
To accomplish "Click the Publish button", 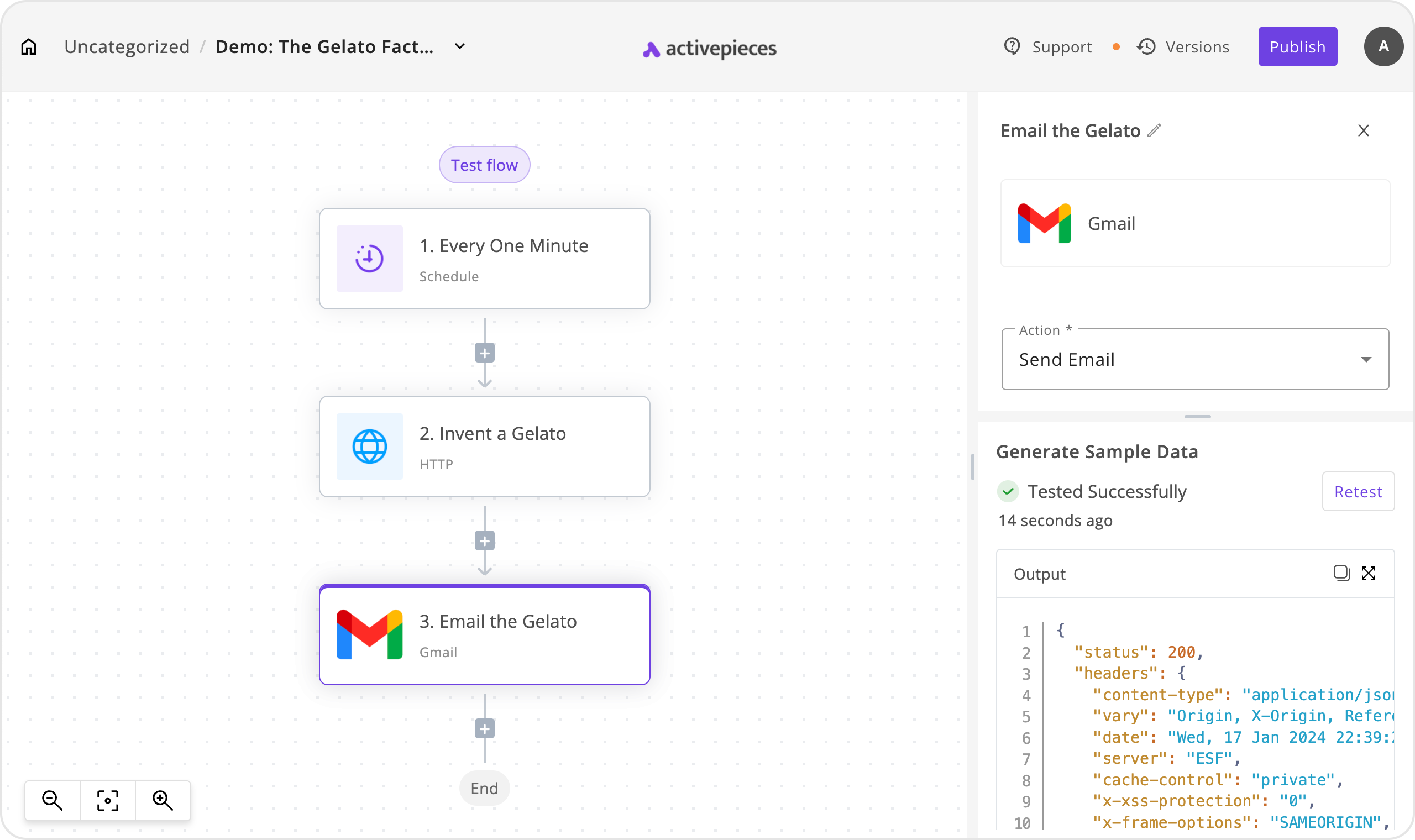I will pyautogui.click(x=1297, y=46).
